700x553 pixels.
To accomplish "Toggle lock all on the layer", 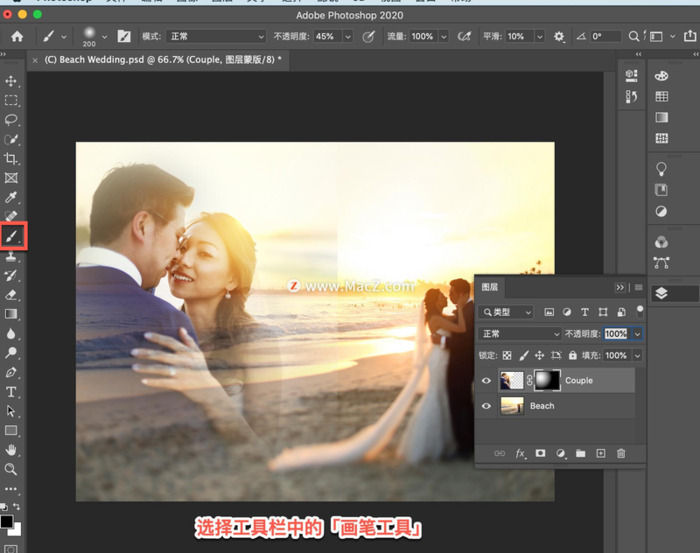I will [x=572, y=355].
